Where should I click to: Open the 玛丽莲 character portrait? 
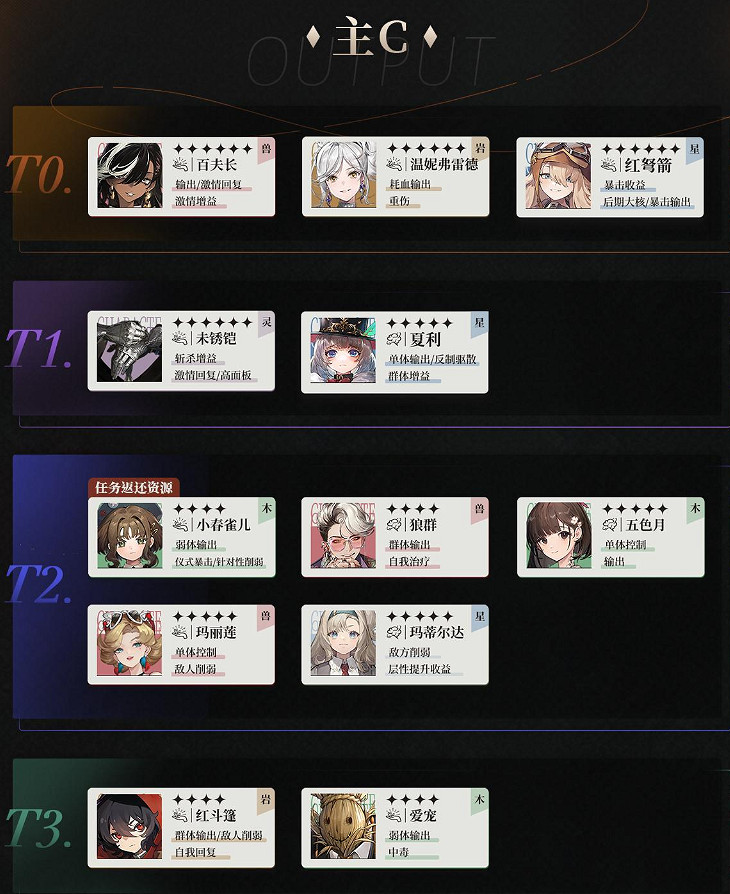(130, 643)
